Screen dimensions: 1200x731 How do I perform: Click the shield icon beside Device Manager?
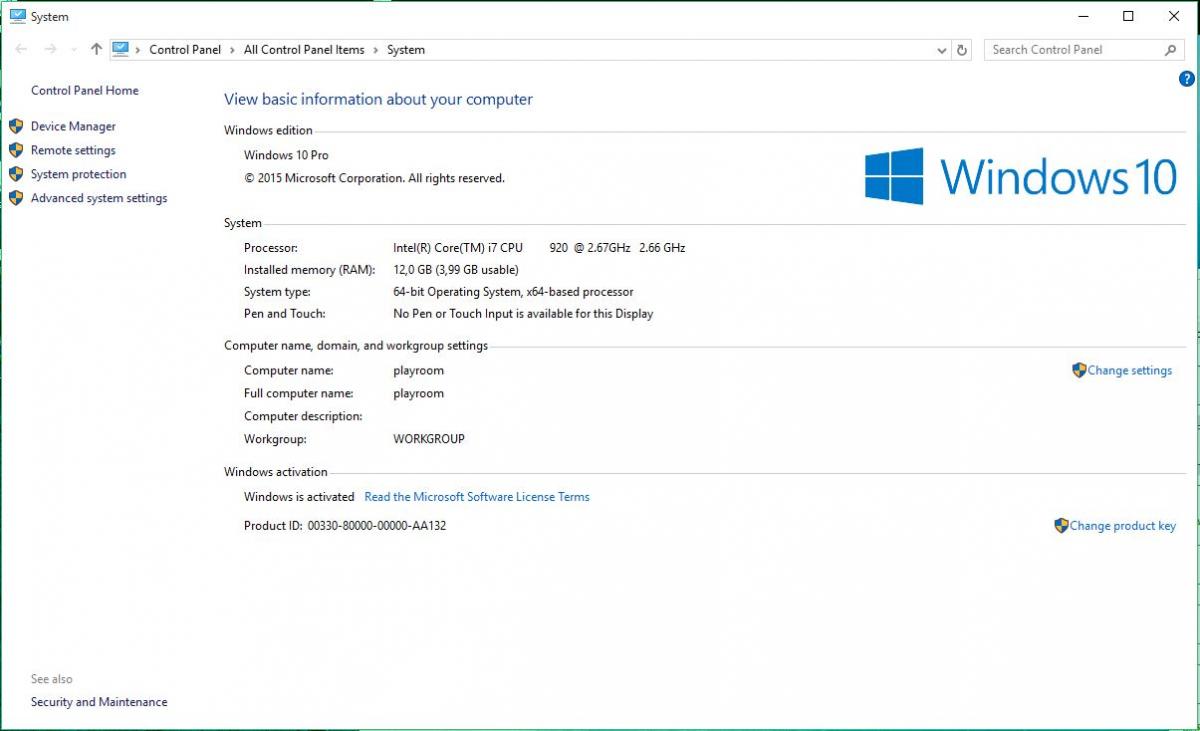click(15, 126)
